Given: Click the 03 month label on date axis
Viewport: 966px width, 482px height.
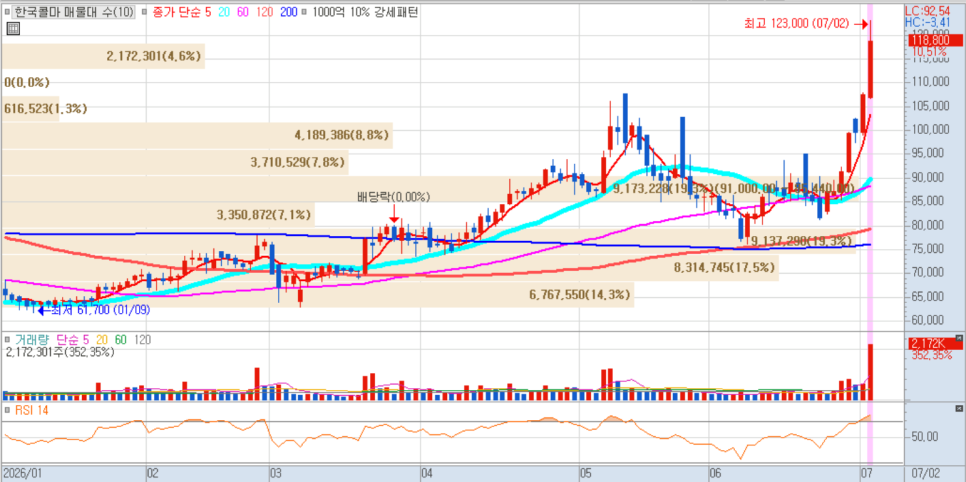Looking at the screenshot, I should 277,474.
